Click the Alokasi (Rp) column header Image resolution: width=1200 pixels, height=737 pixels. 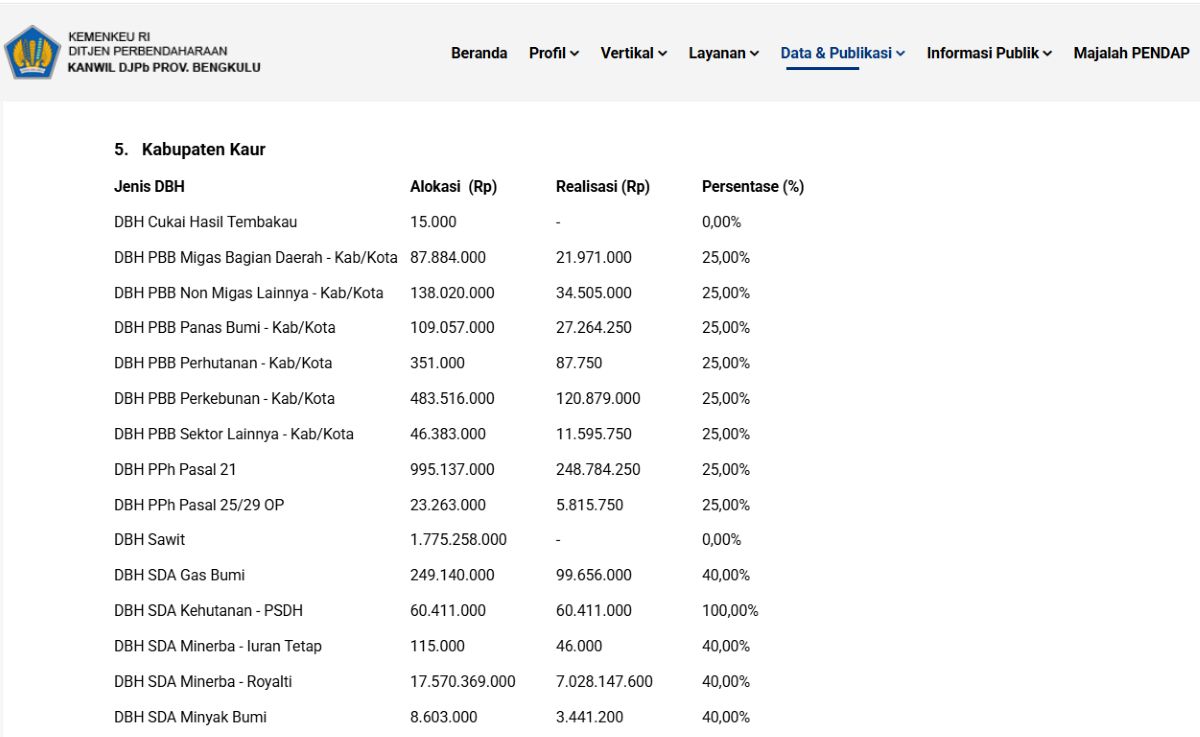click(x=453, y=187)
